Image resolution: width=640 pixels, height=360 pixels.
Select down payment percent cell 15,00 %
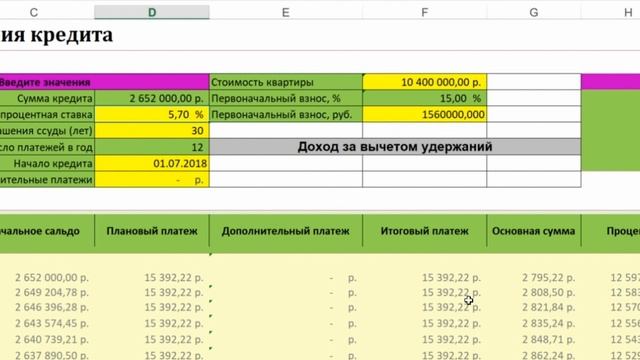pos(424,98)
